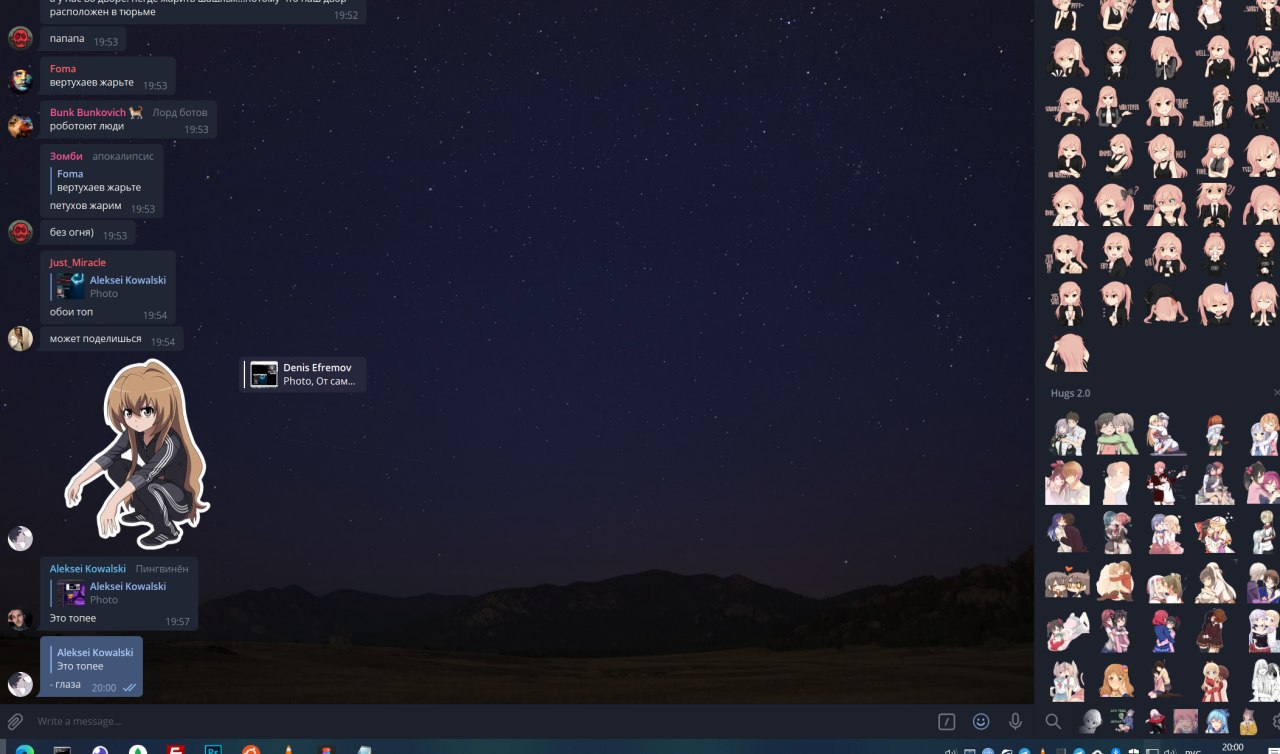Select the cat-eared girl in yellow pack tab

point(1249,721)
